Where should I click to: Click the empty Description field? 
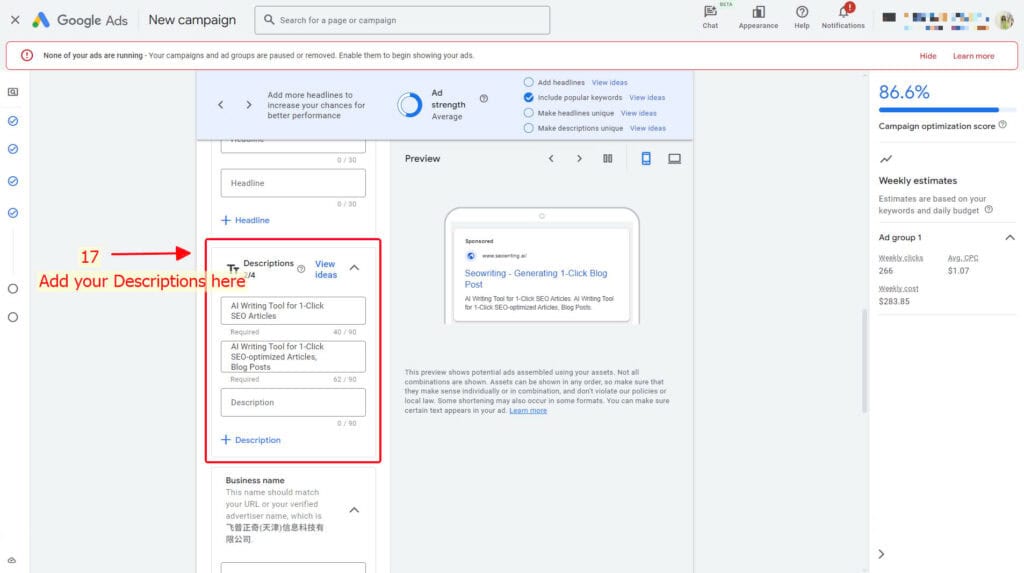[293, 402]
